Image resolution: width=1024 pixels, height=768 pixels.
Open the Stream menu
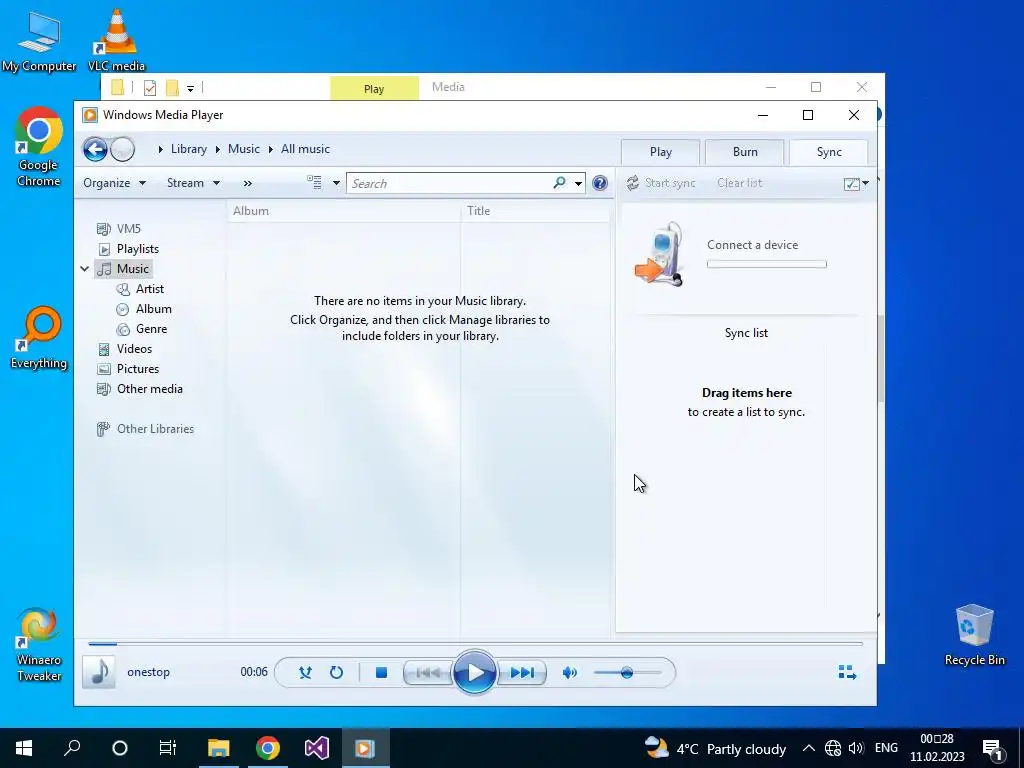(193, 184)
